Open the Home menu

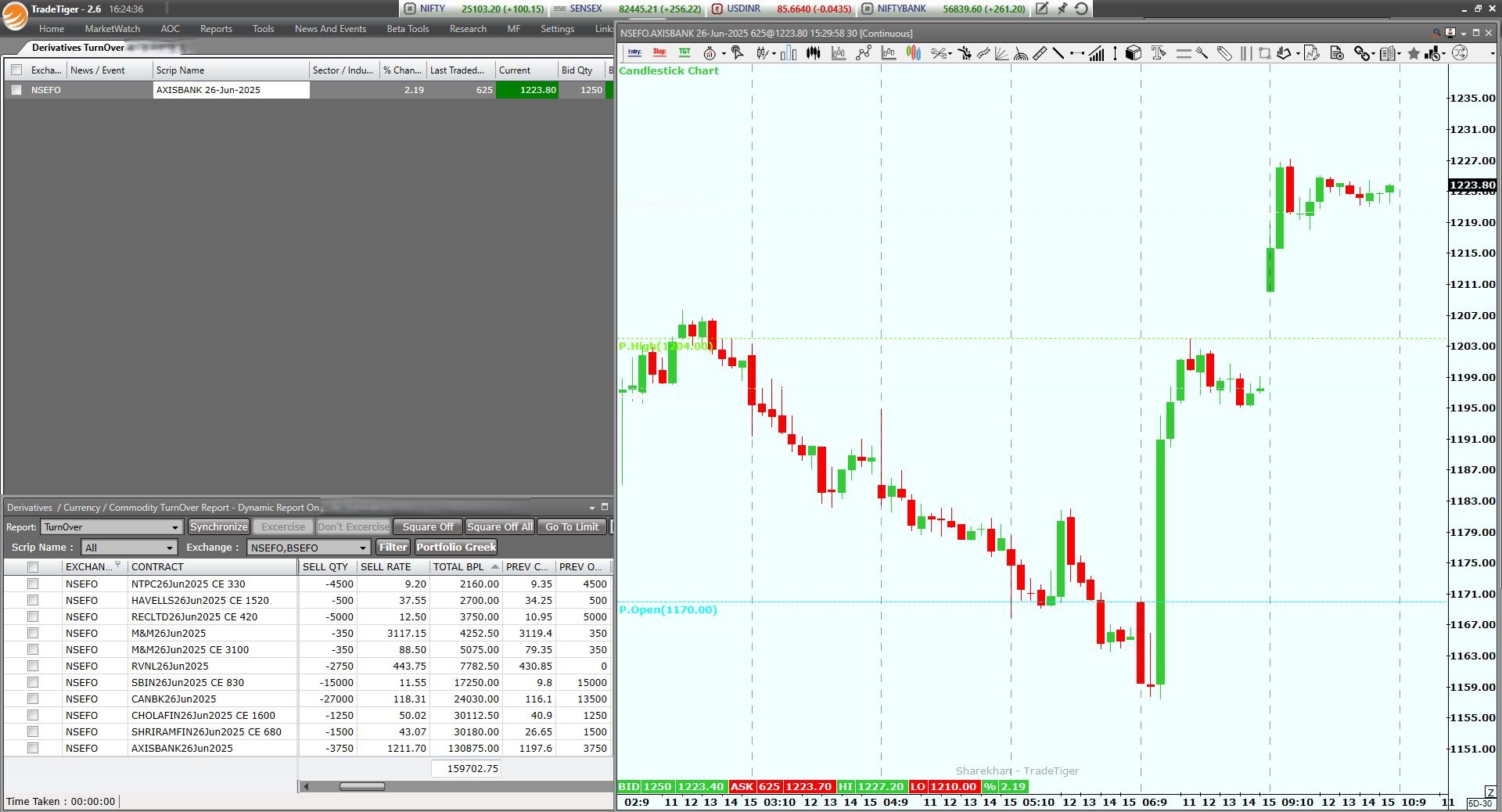click(x=52, y=29)
